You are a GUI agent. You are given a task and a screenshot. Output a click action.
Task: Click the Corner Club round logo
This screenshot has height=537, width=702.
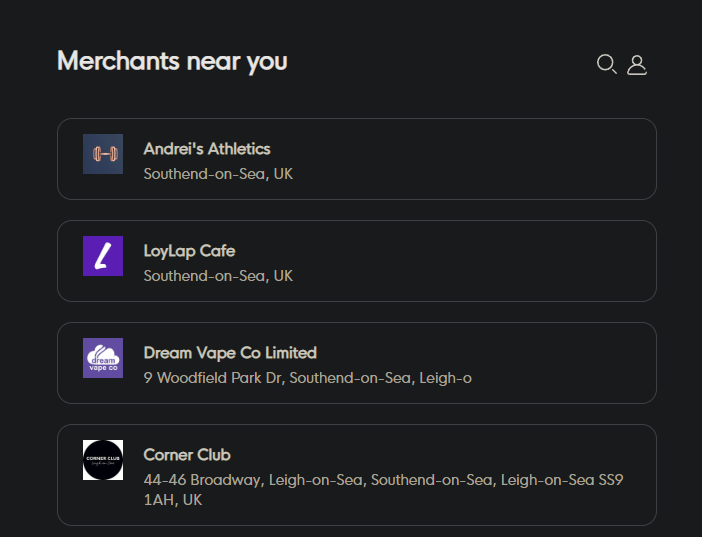(x=103, y=460)
